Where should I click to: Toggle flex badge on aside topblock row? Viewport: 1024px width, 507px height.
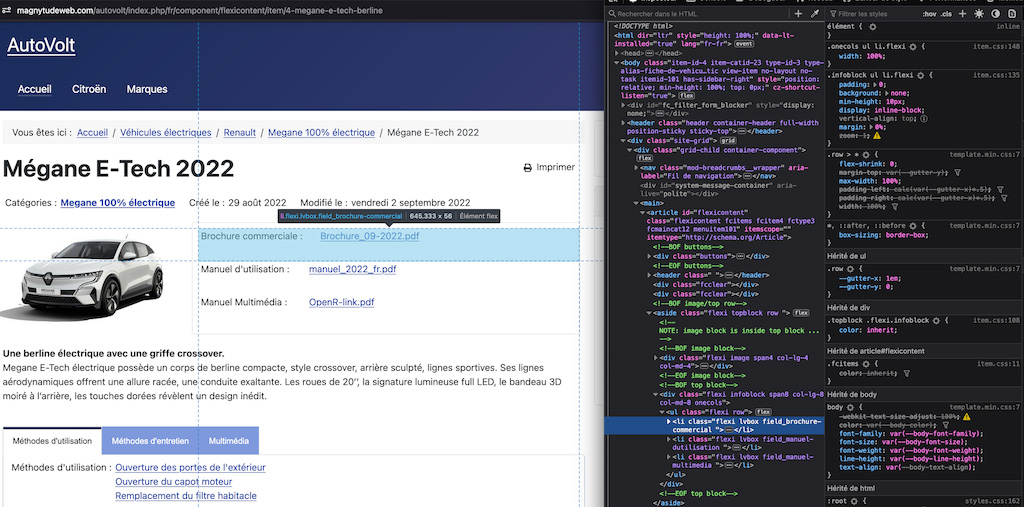click(801, 313)
